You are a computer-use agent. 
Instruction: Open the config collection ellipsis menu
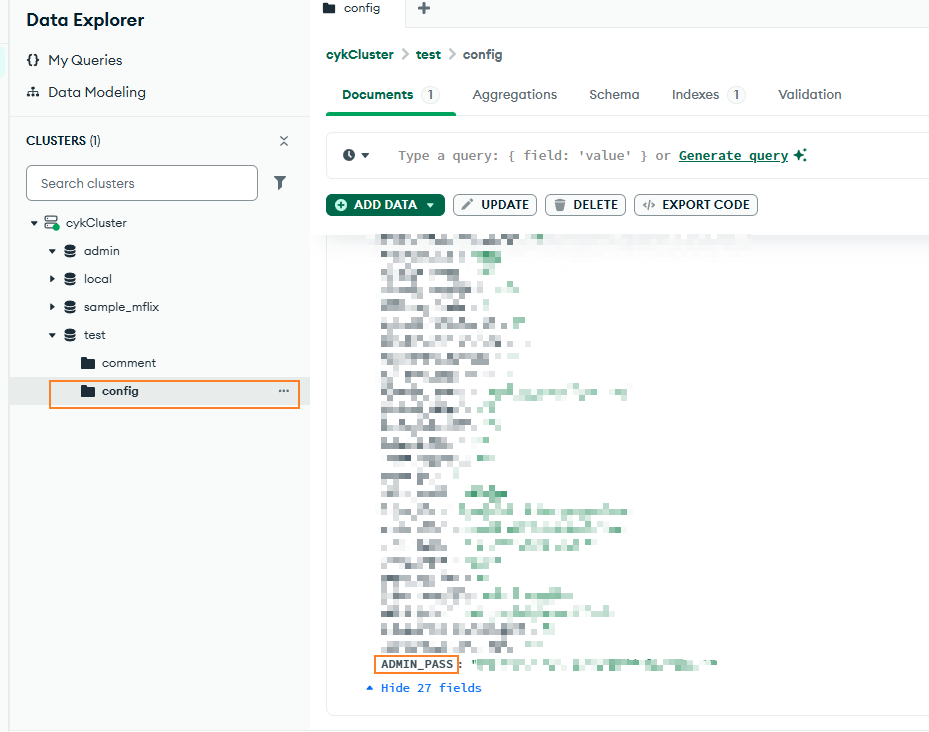(284, 391)
